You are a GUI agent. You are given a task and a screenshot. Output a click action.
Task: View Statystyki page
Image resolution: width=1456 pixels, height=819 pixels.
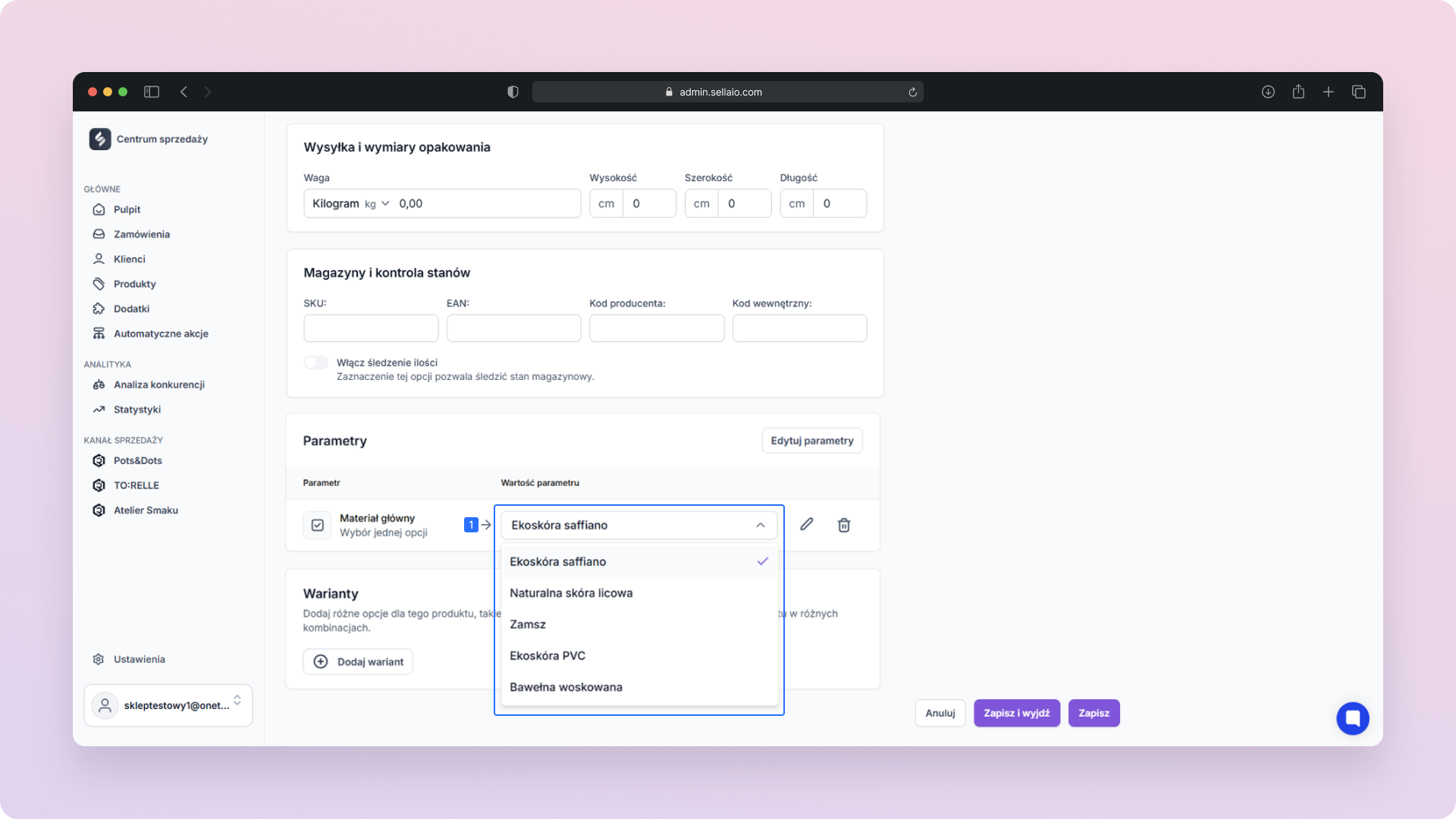136,409
